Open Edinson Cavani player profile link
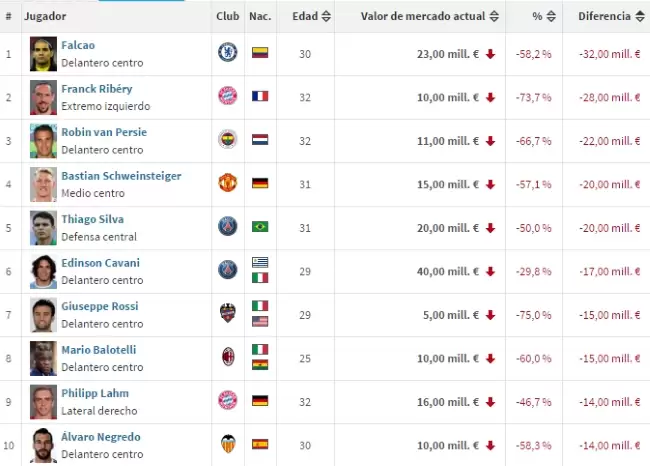 [100, 263]
